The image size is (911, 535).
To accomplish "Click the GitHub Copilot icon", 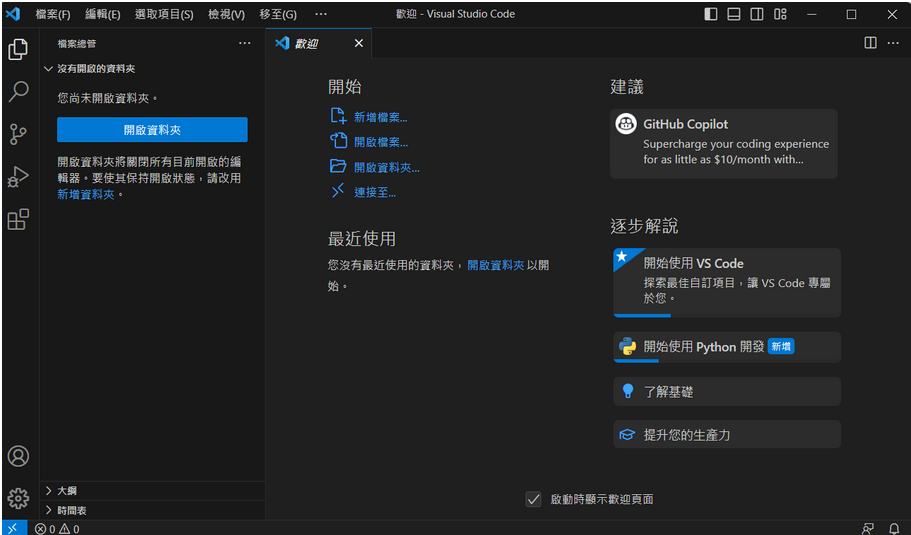I will 626,124.
